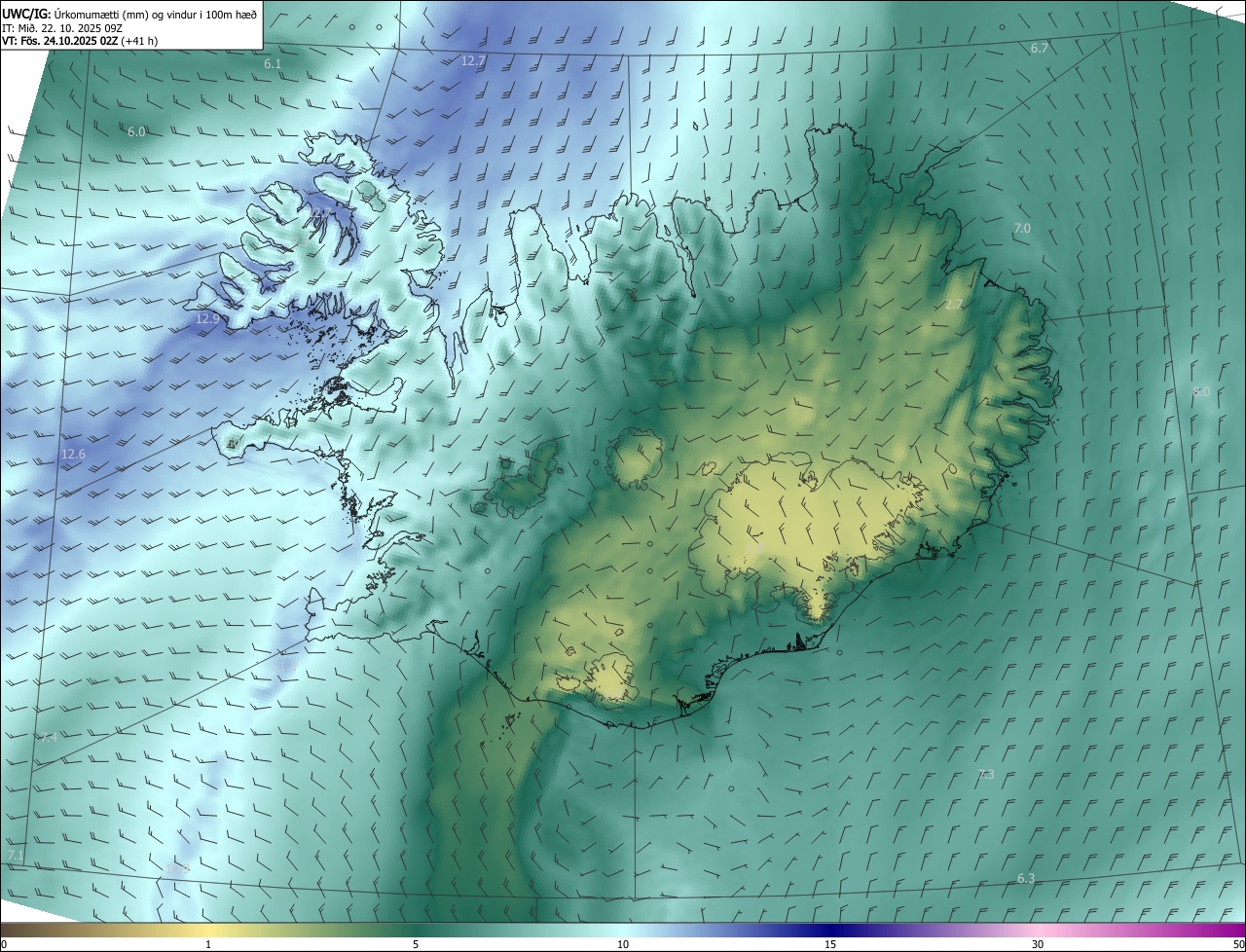Click the '6.3' value label on the map
Screen dimensions: 1246x952
point(1026,878)
